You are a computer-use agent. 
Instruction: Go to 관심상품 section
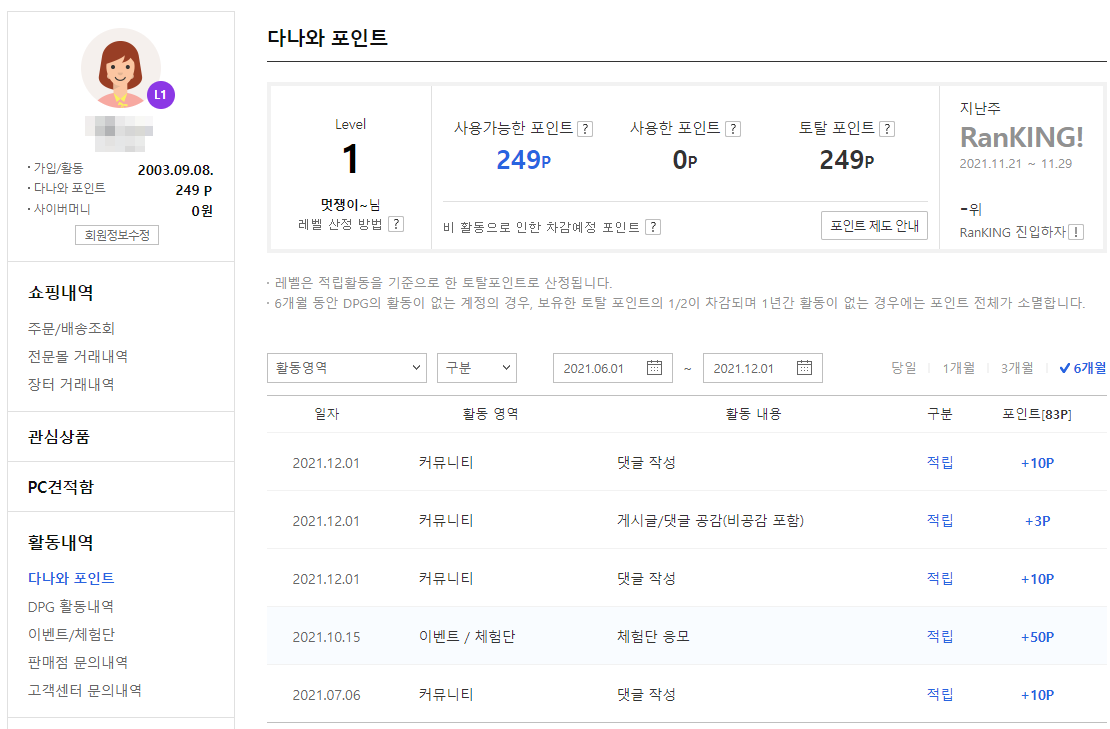click(59, 437)
